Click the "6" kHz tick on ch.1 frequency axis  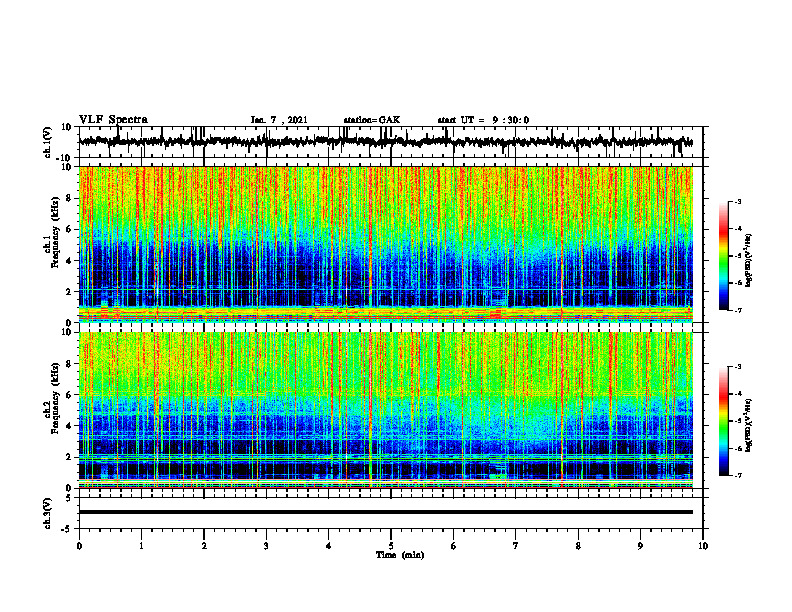[69, 230]
